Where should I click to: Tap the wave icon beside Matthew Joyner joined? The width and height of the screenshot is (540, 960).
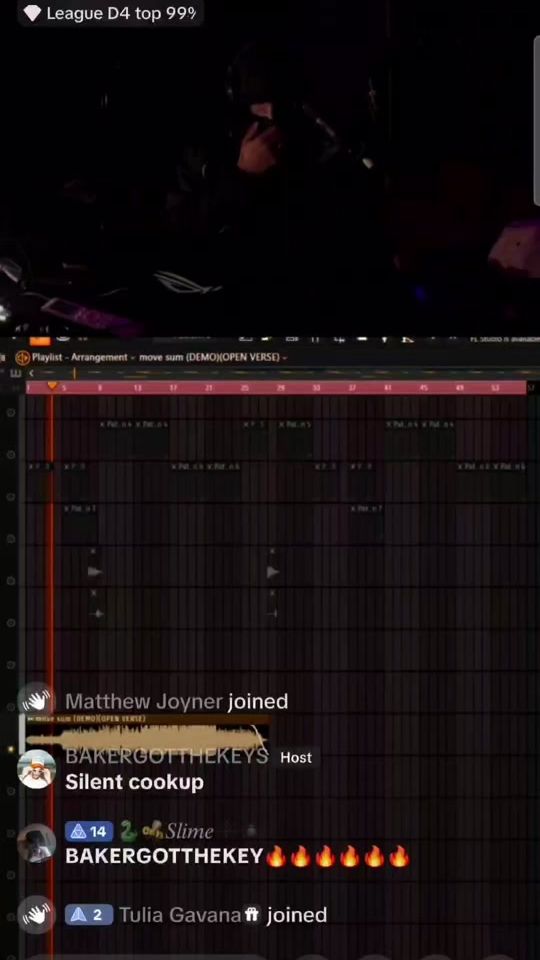pyautogui.click(x=37, y=700)
